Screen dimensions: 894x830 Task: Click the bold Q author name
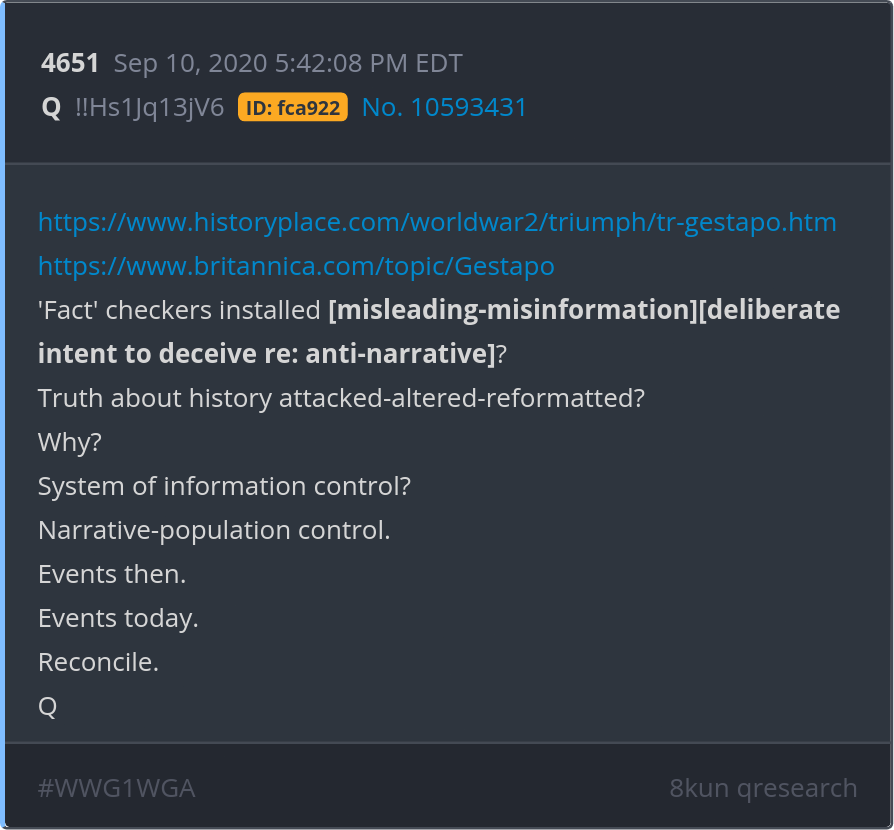tap(51, 108)
